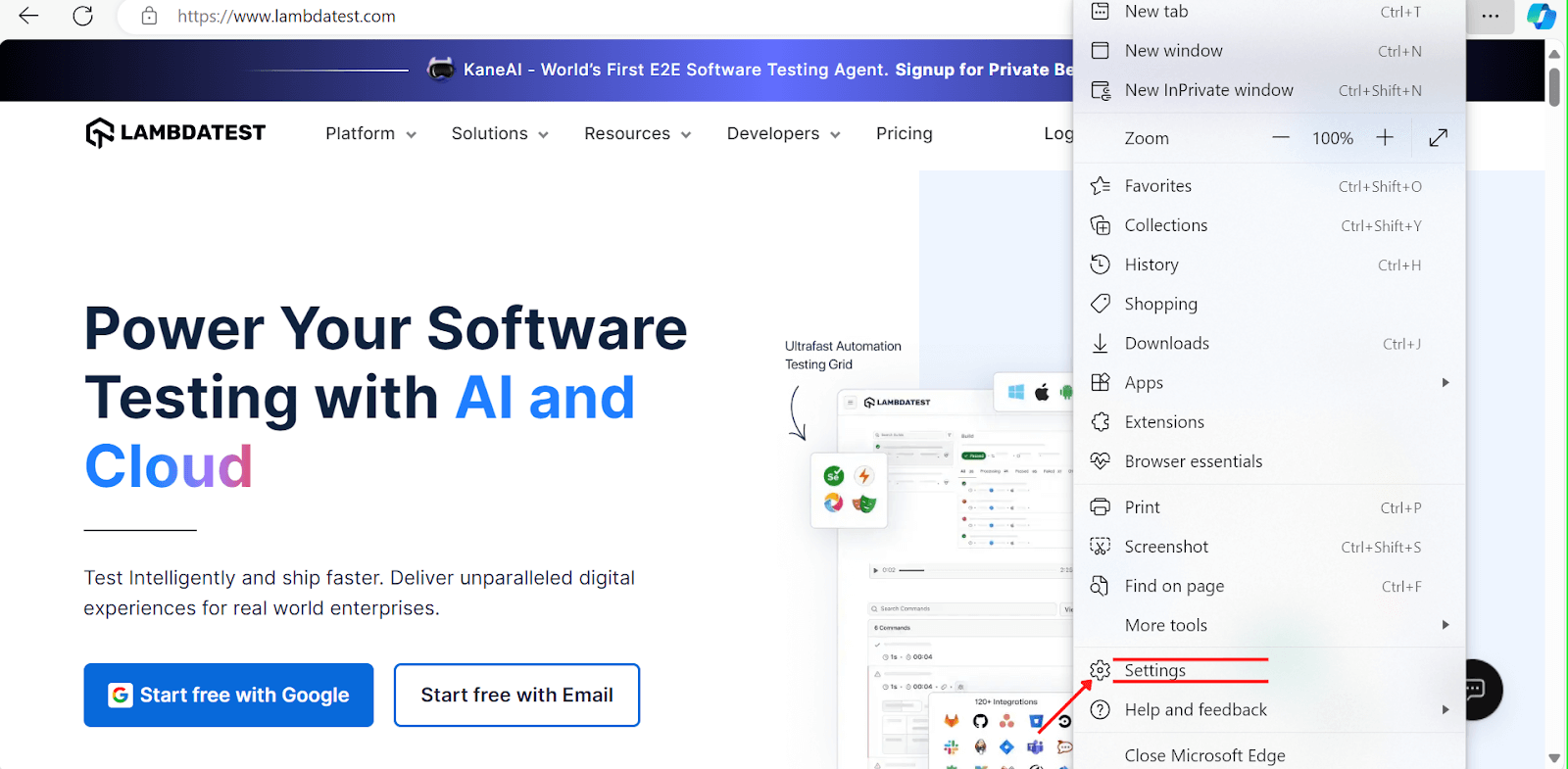1568x769 pixels.
Task: Click the browser back arrow
Action: 28,16
